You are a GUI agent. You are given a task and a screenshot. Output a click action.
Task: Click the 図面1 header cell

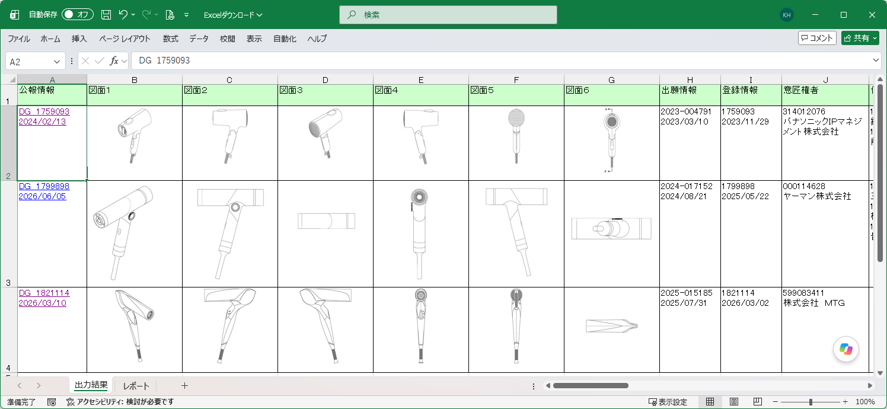[135, 95]
